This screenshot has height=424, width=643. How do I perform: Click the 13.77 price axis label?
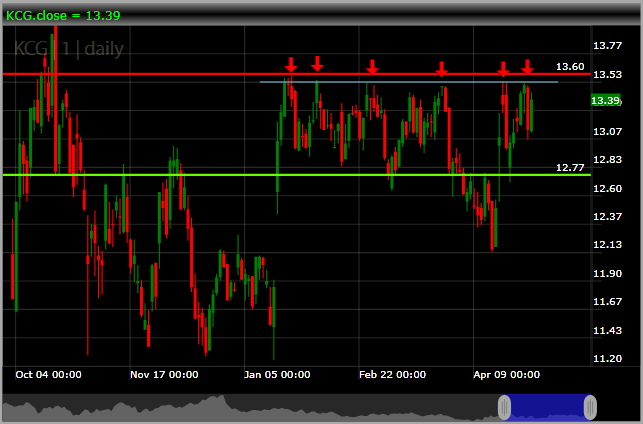[x=607, y=46]
